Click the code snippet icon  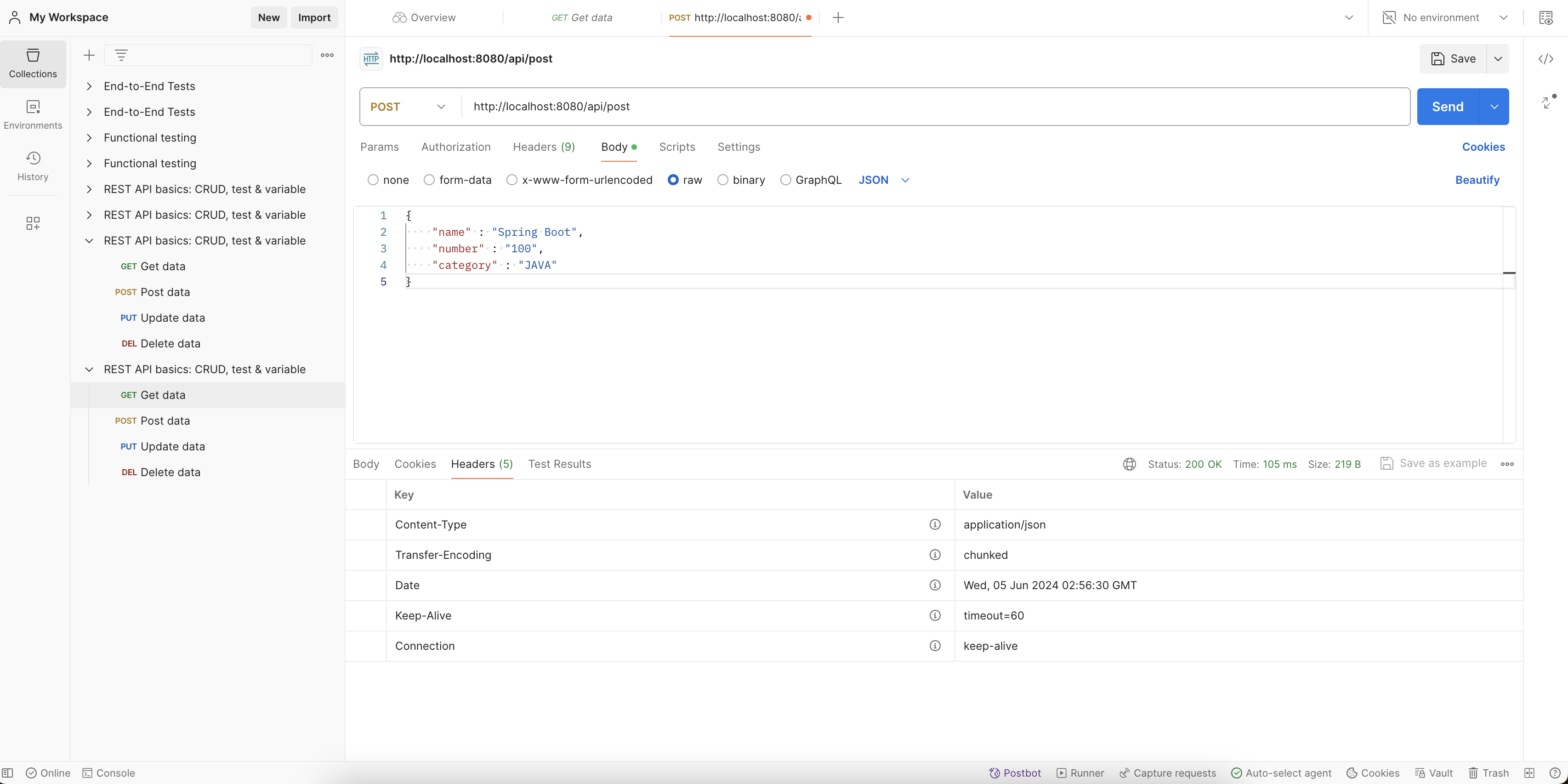[1545, 59]
